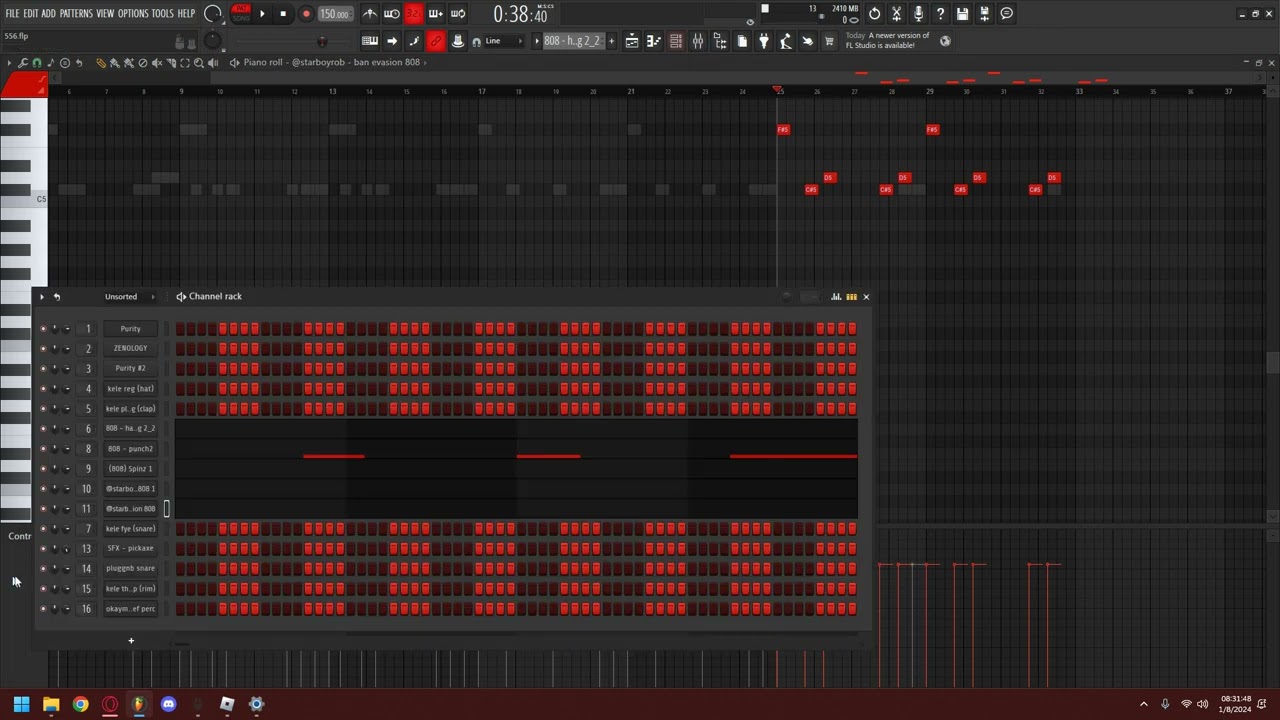The width and height of the screenshot is (1280, 720).
Task: Click the render/export save-as icon
Action: click(984, 14)
